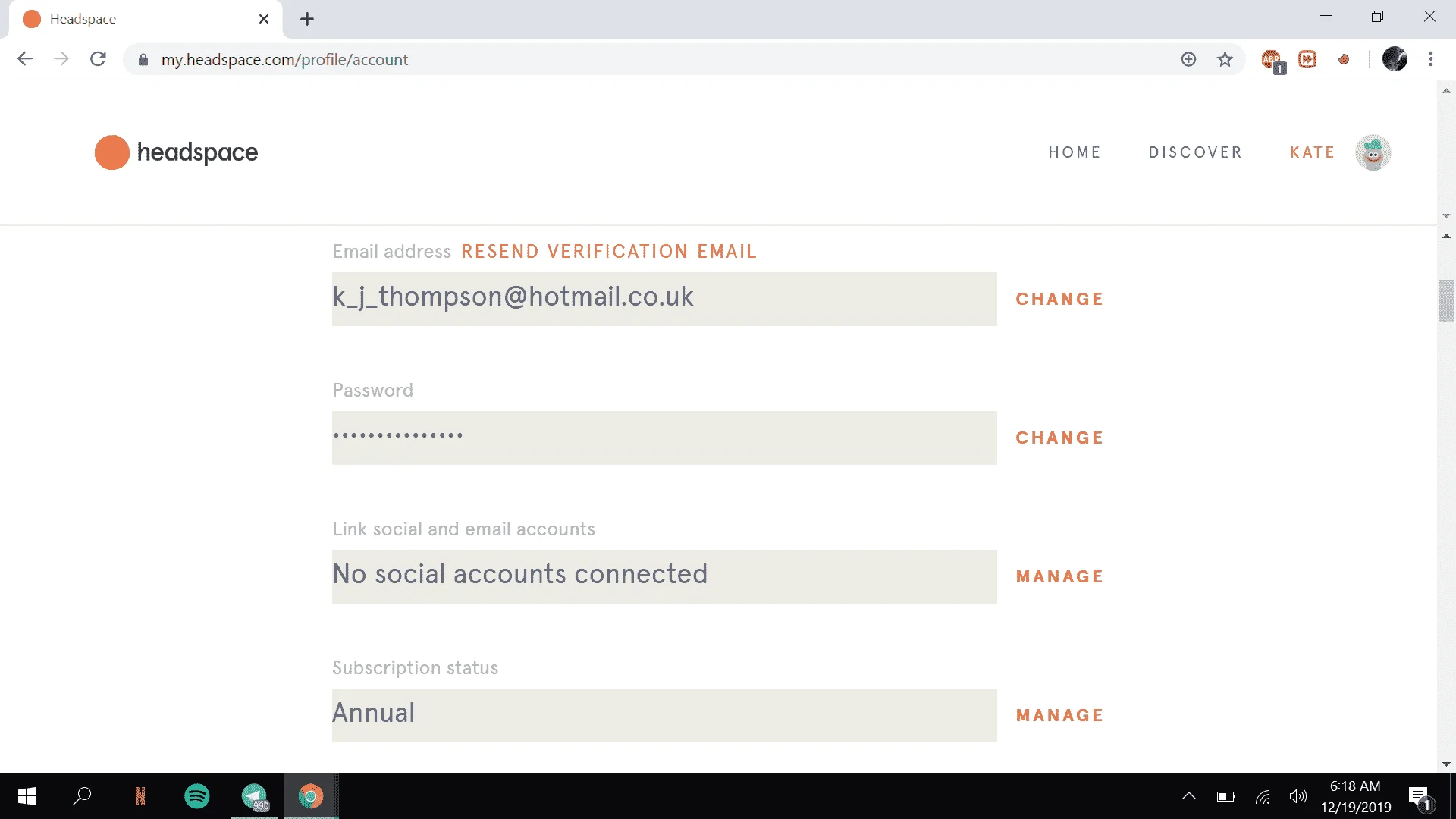Show hidden system tray icons
This screenshot has width=1456, height=819.
(x=1189, y=796)
